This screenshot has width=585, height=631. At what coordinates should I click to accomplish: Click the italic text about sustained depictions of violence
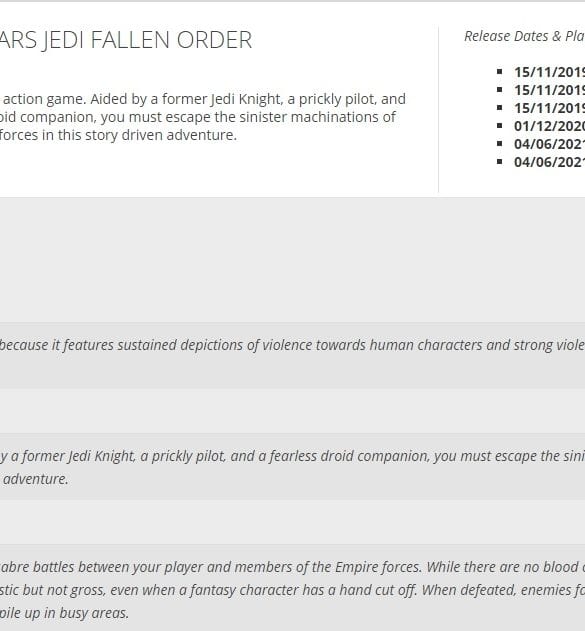pyautogui.click(x=292, y=345)
